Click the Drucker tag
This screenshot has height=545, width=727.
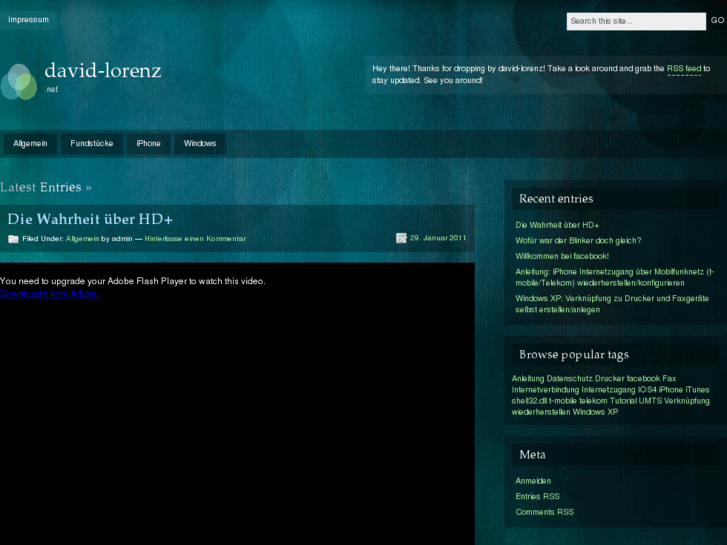pos(610,378)
